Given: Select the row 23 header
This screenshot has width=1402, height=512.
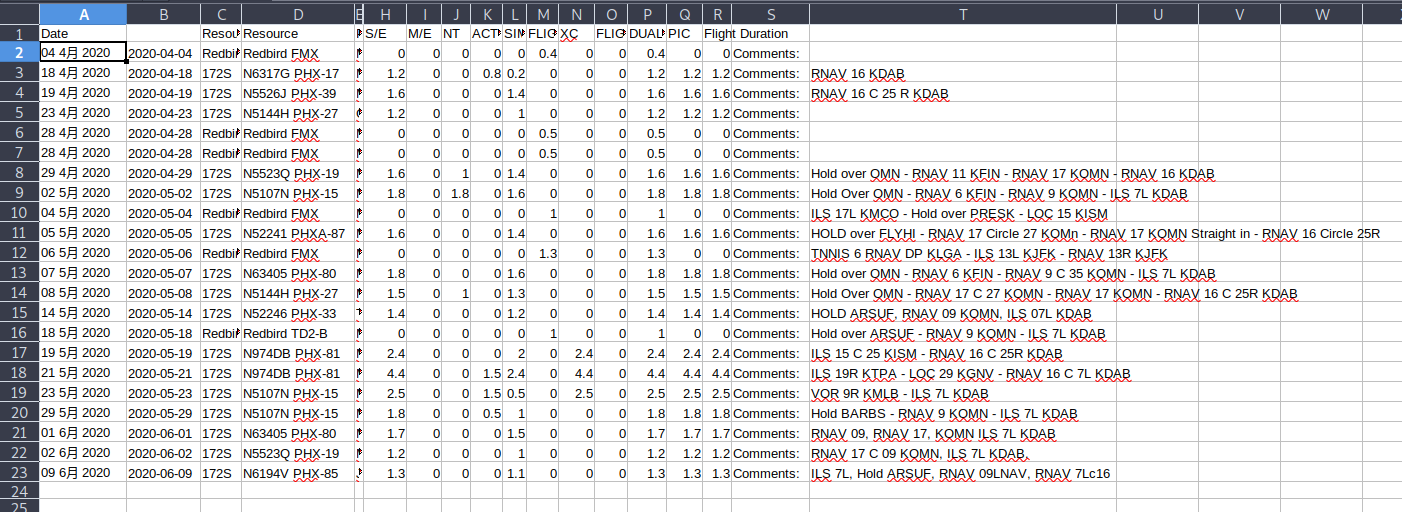Looking at the screenshot, I should tap(19, 473).
